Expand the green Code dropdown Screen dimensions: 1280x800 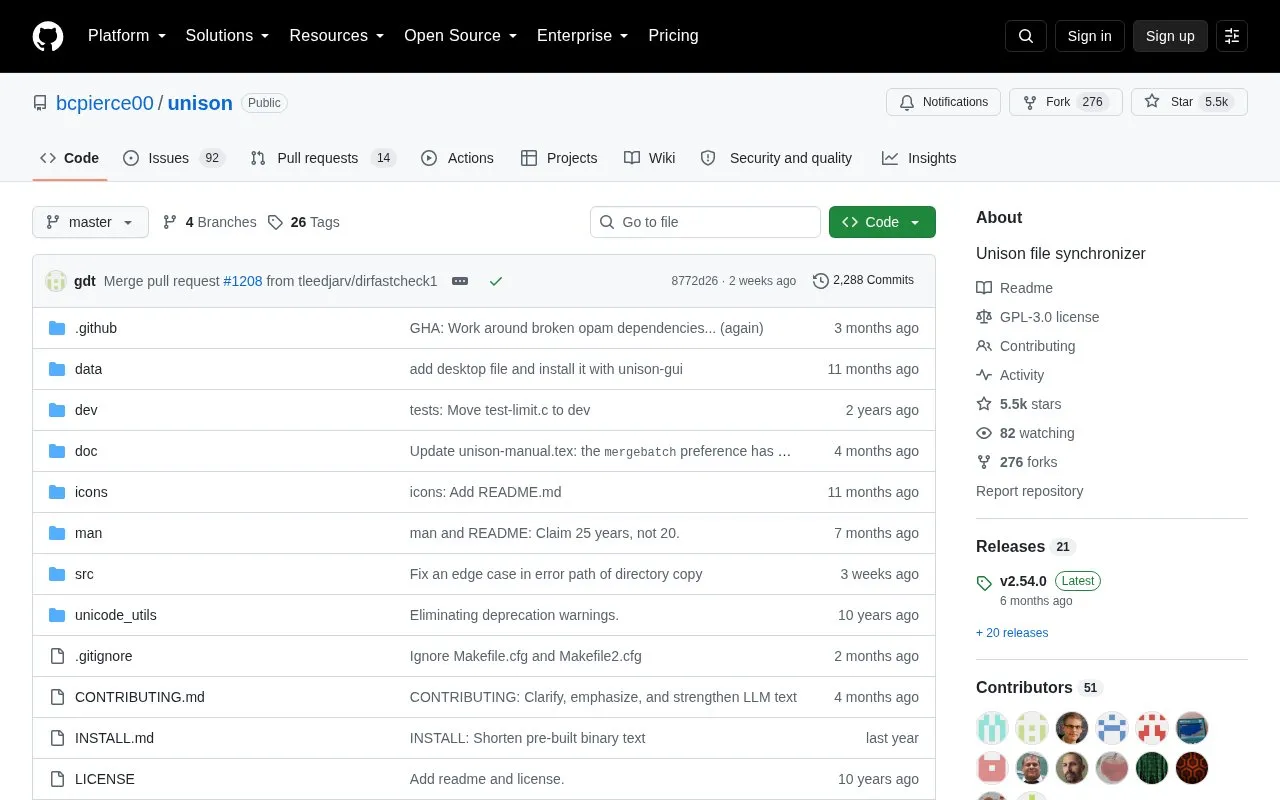pos(882,222)
